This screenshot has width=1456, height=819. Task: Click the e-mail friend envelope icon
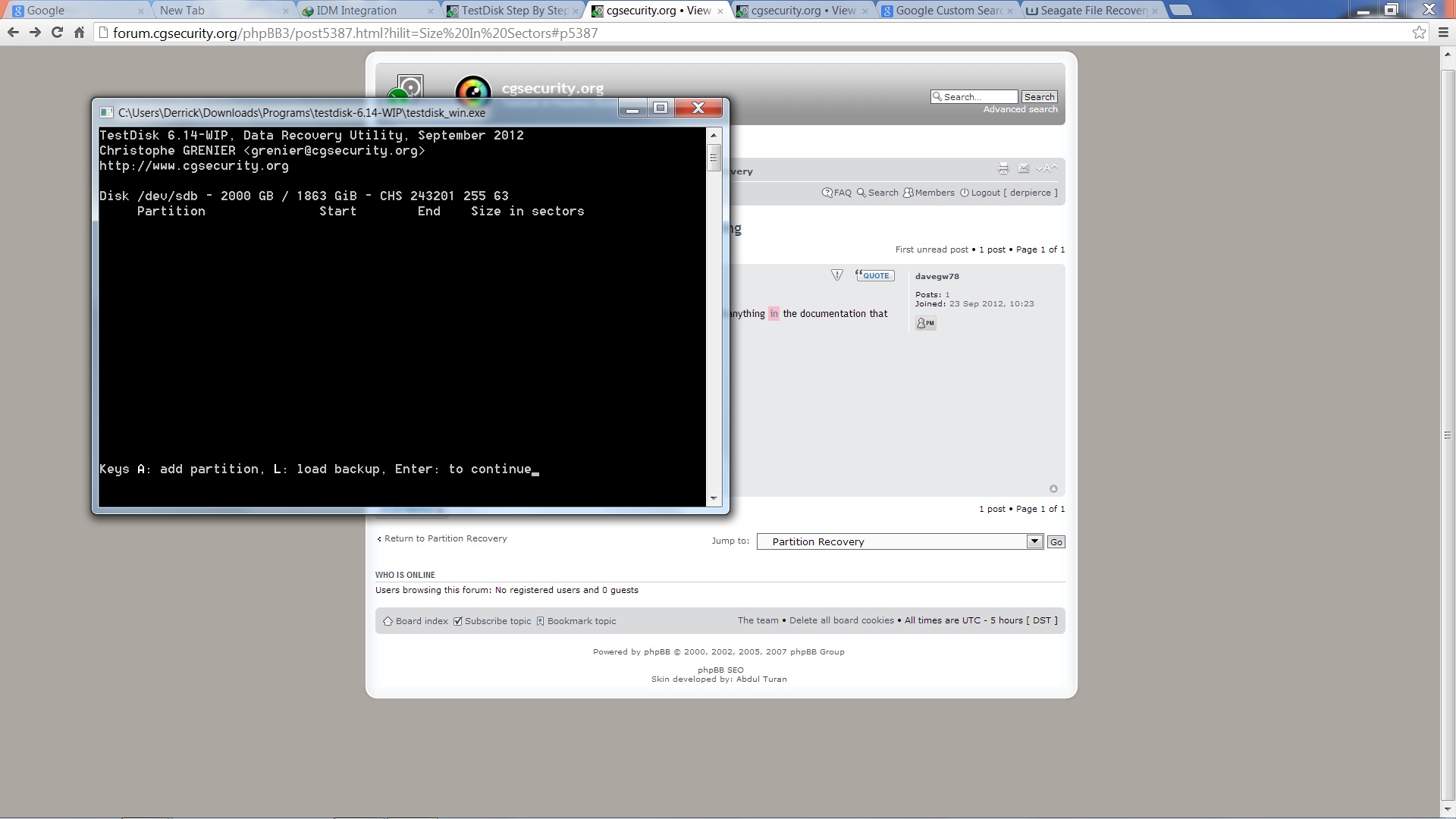click(1023, 168)
